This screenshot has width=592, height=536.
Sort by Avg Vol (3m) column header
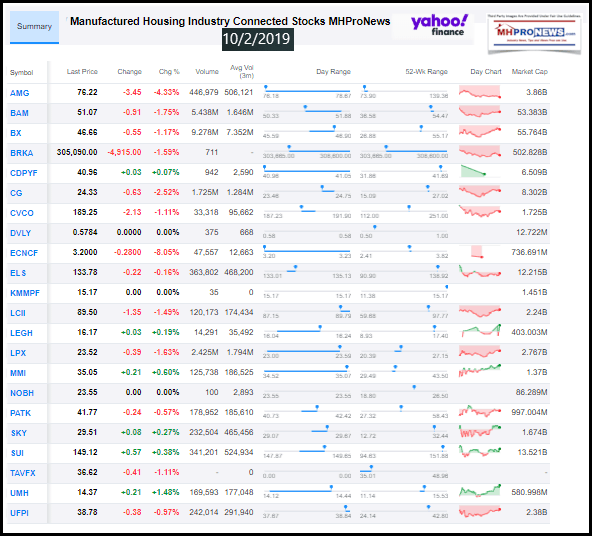click(x=242, y=71)
